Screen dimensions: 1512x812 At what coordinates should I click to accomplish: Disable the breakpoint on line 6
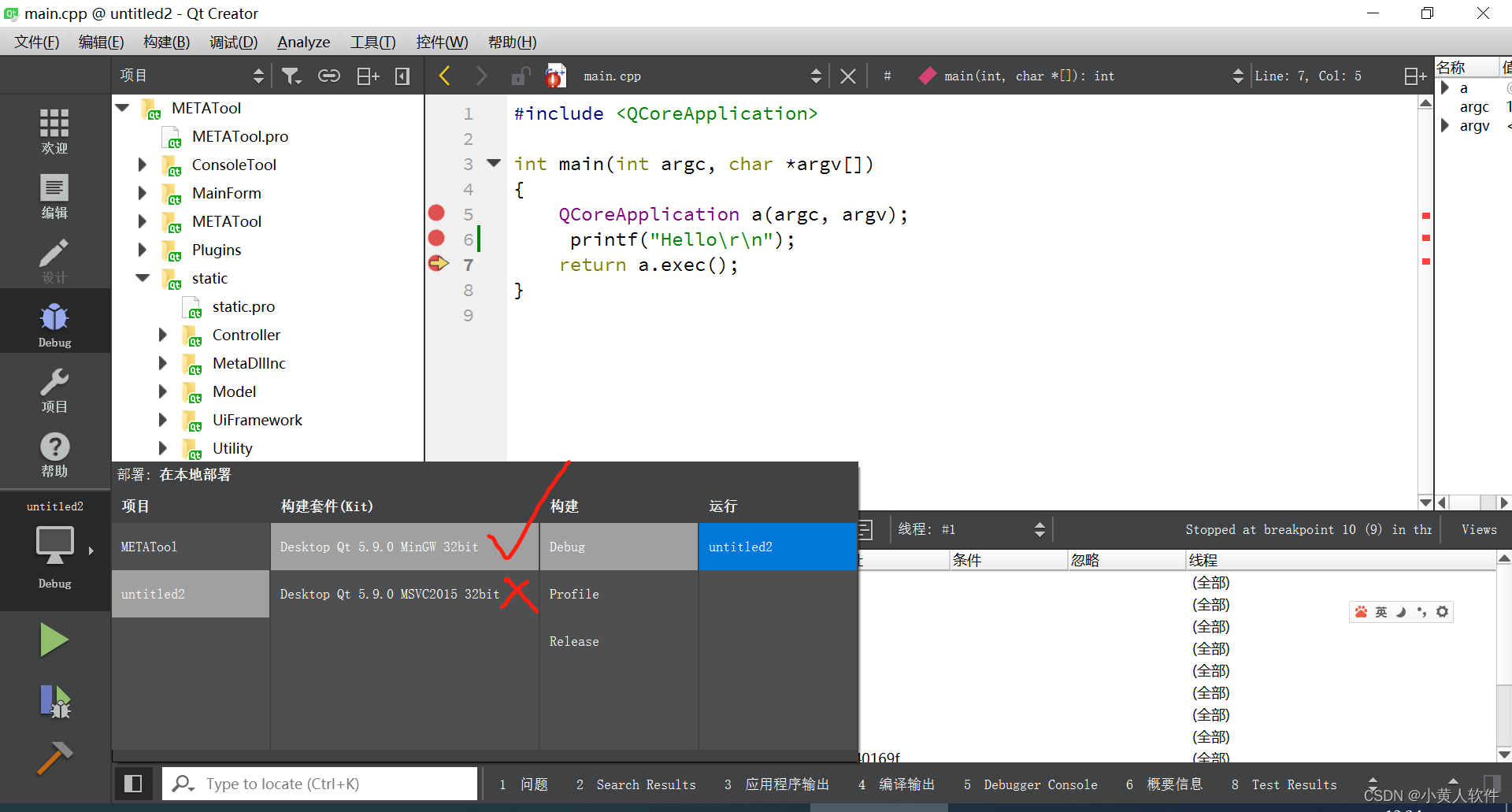436,239
